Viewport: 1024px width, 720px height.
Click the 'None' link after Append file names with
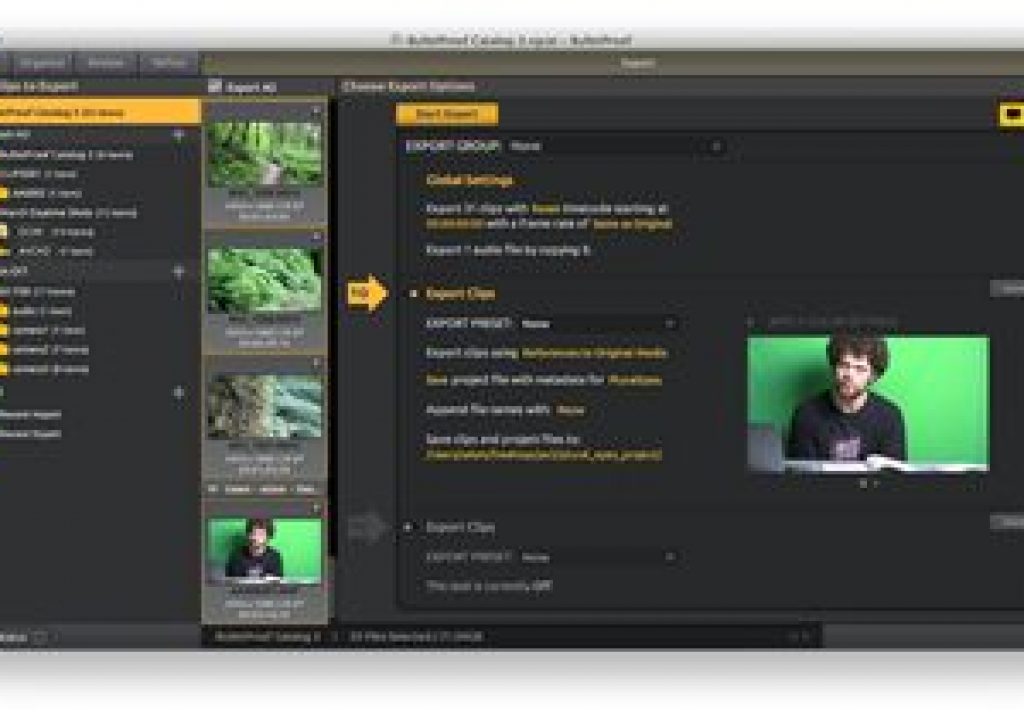click(570, 410)
